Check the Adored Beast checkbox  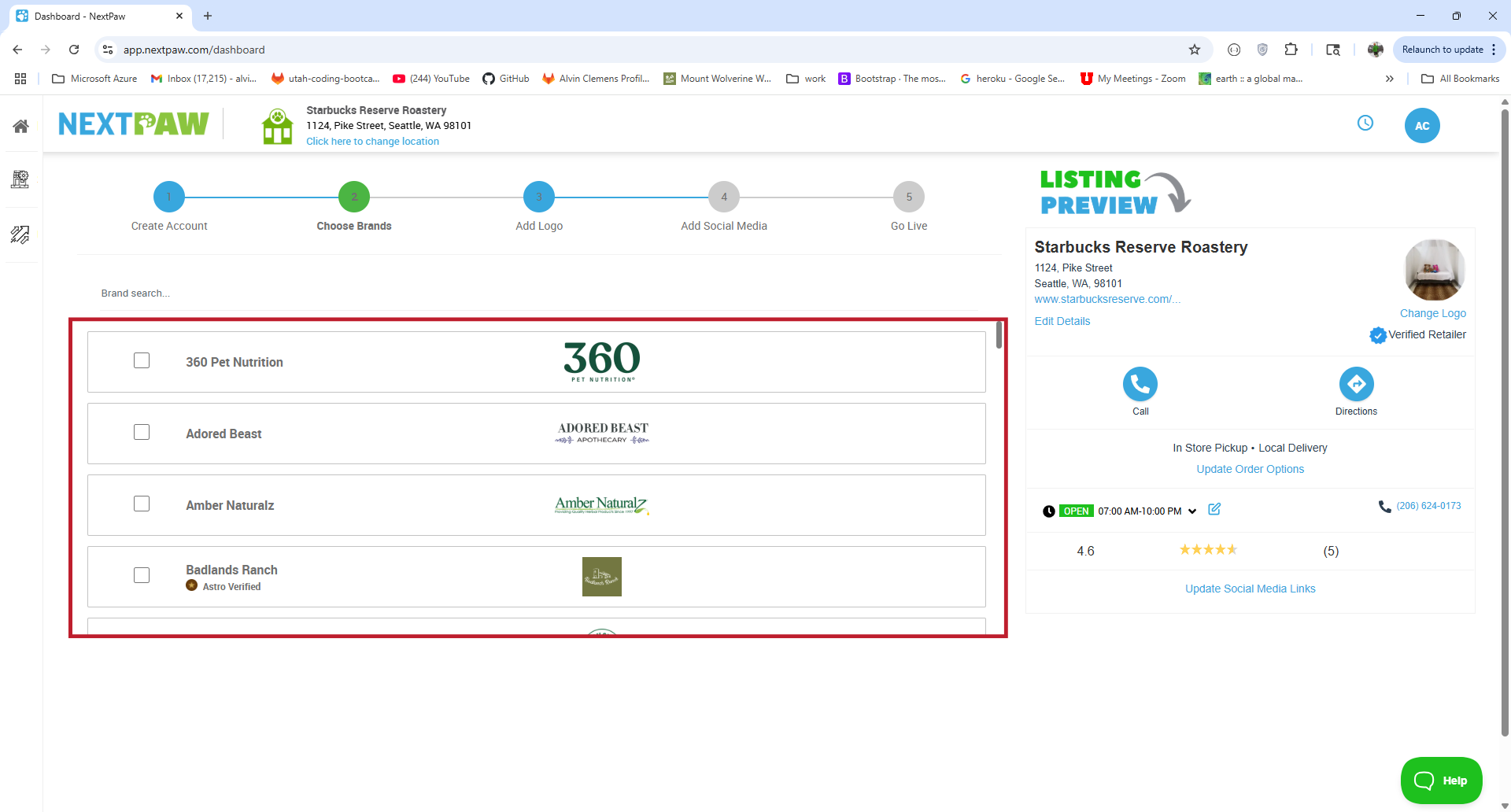point(142,432)
